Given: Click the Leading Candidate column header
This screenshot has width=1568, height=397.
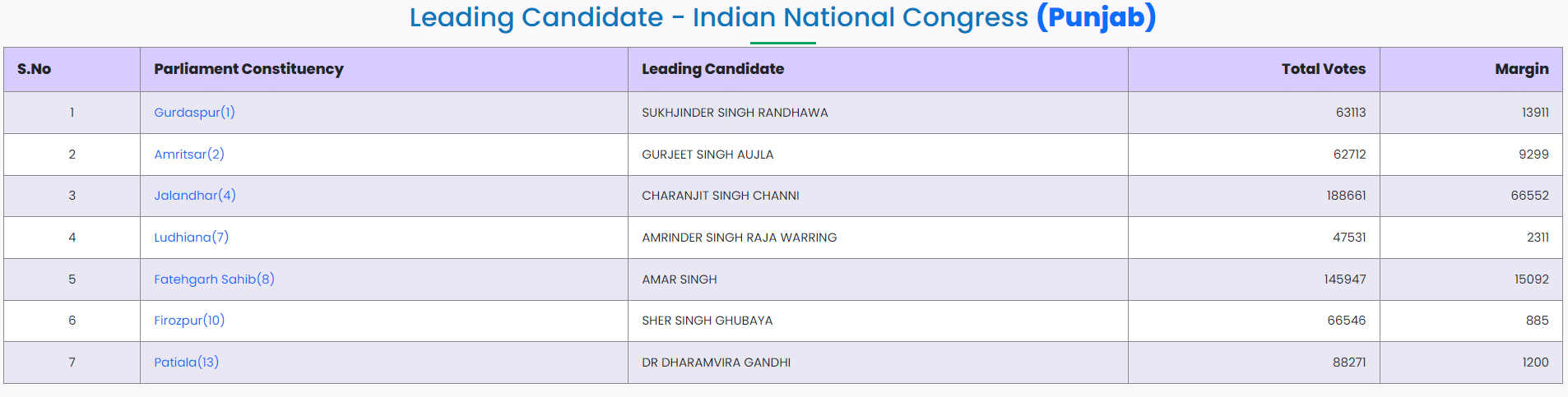Looking at the screenshot, I should click(x=712, y=69).
